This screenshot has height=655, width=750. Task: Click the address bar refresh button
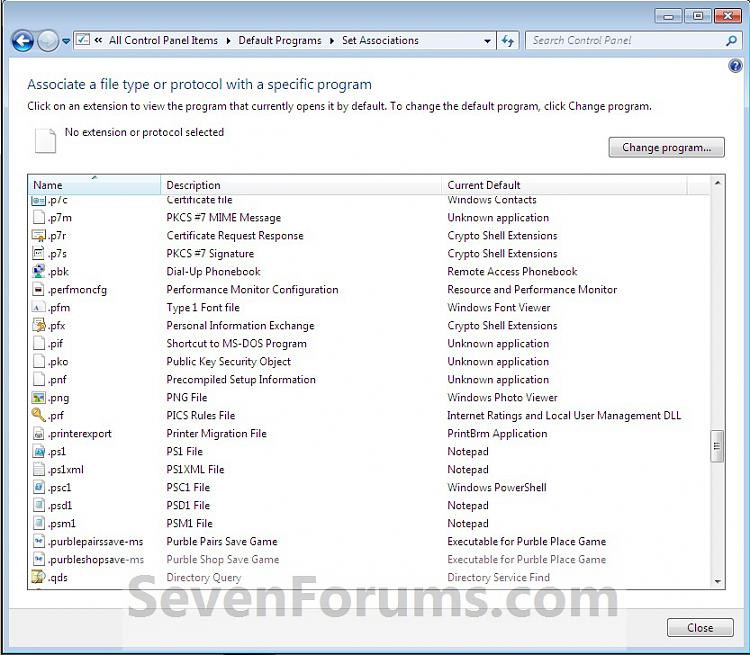(x=507, y=41)
